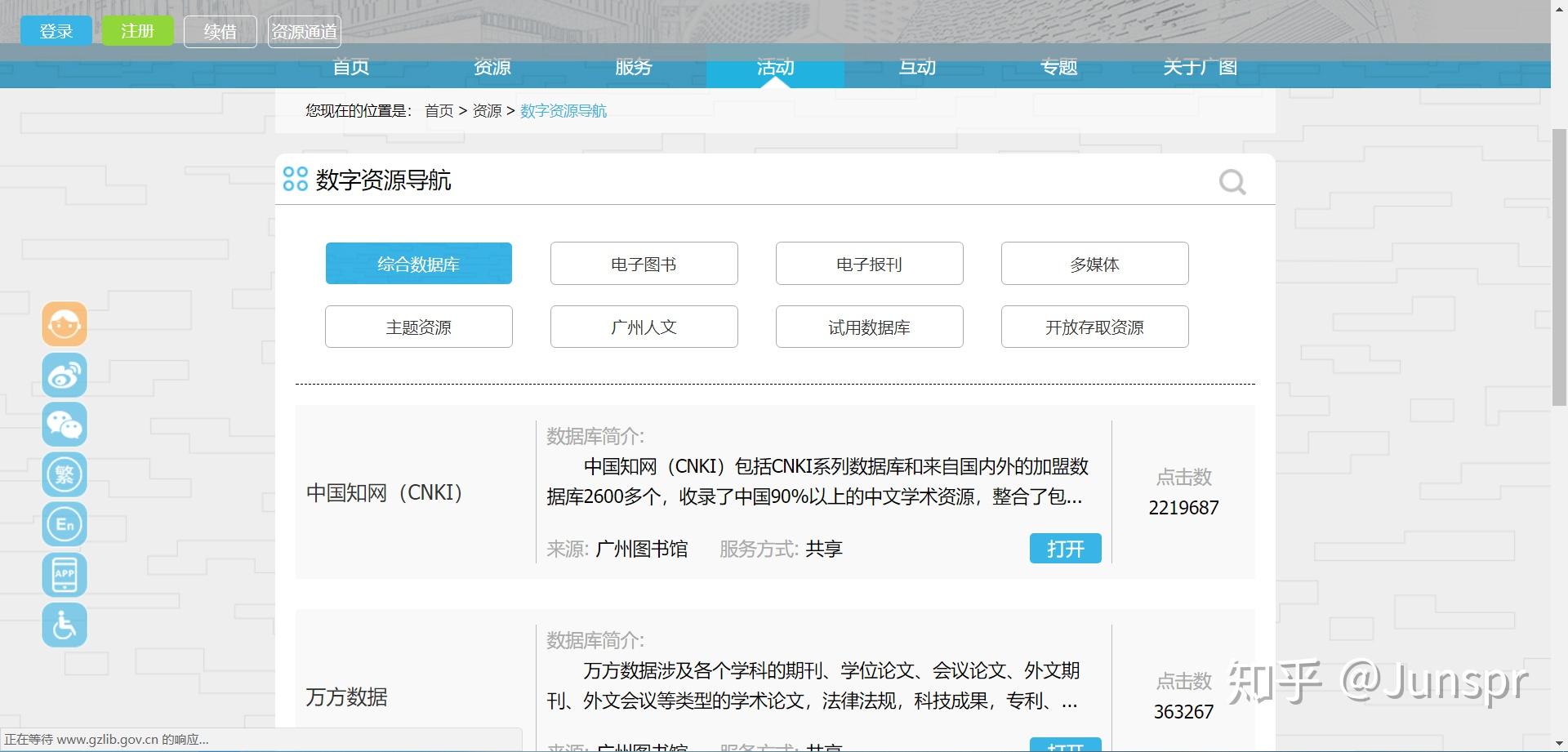1568x752 pixels.
Task: Open the 活动 navigation menu
Action: coord(775,66)
